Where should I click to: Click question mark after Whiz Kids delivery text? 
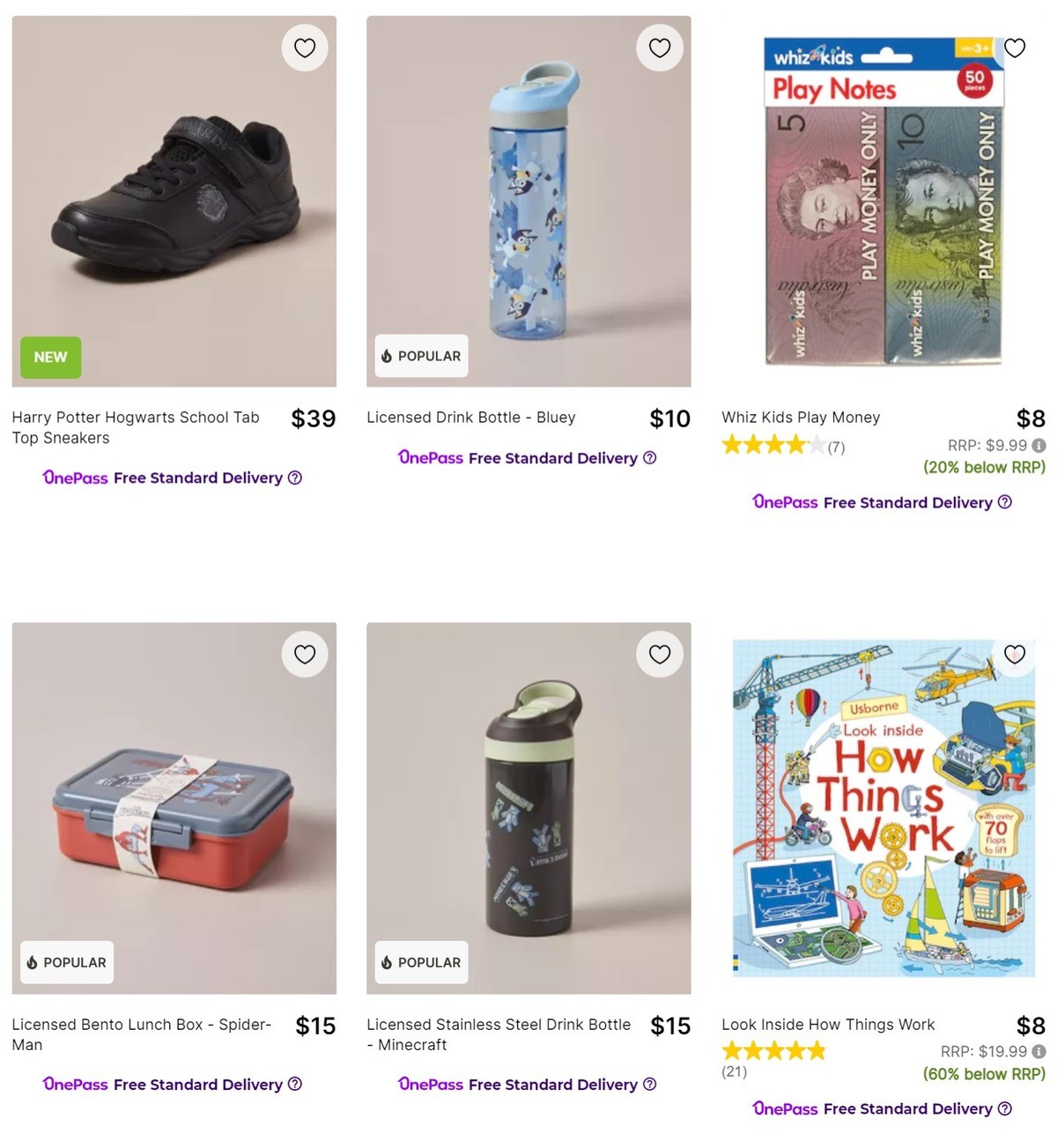tap(1005, 502)
